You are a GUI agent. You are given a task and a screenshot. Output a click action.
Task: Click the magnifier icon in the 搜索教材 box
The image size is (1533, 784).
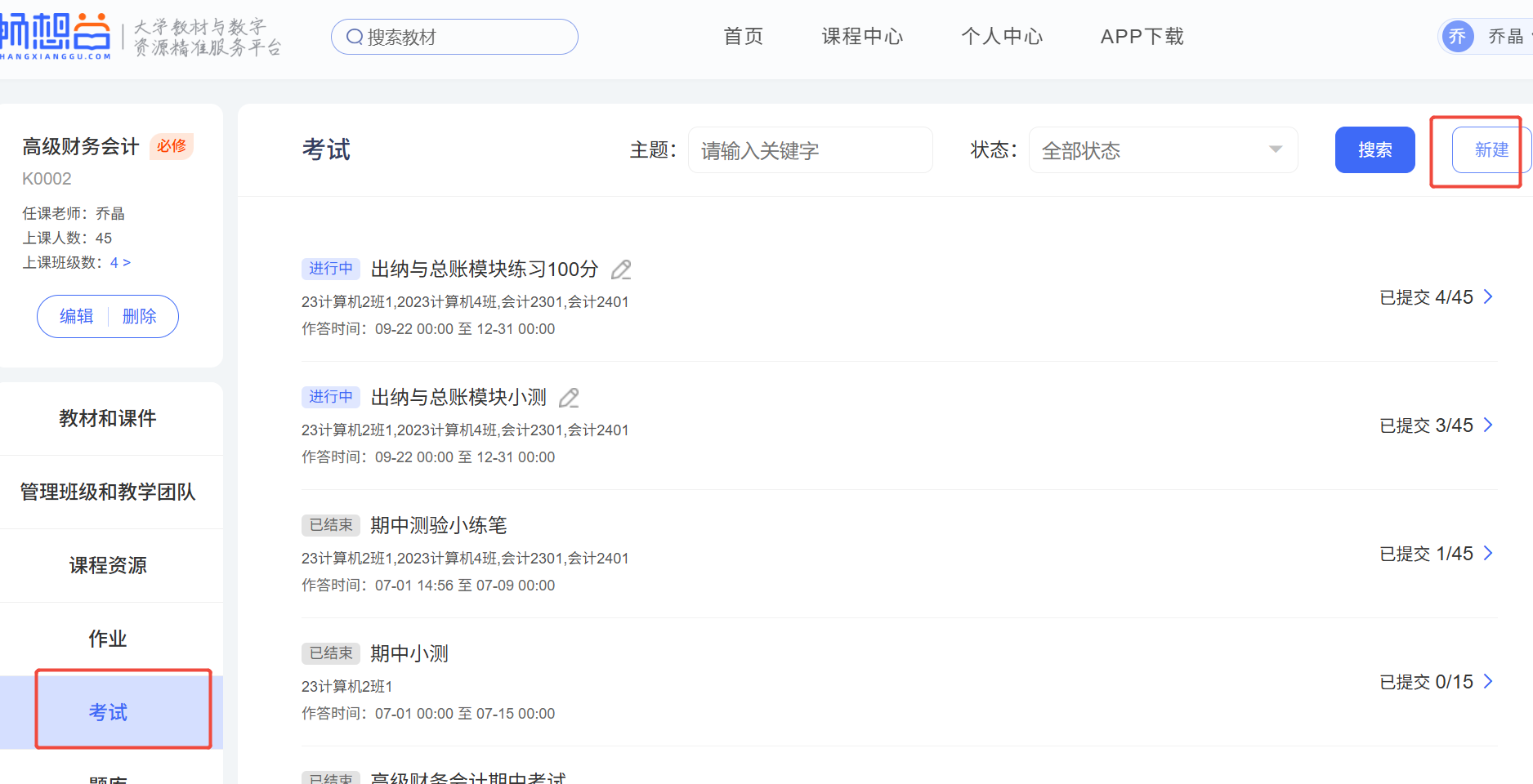pos(355,37)
